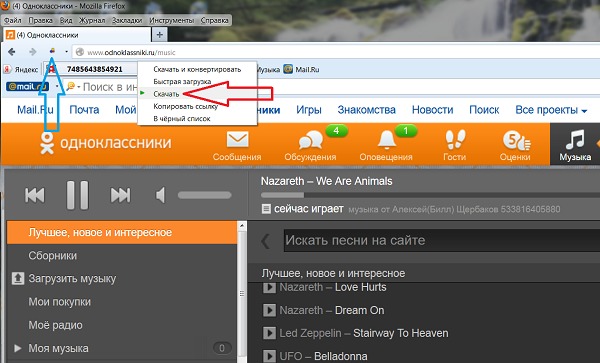Viewport: 600px width, 363px height.
Task: Adjust the player volume slider
Action: click(205, 195)
